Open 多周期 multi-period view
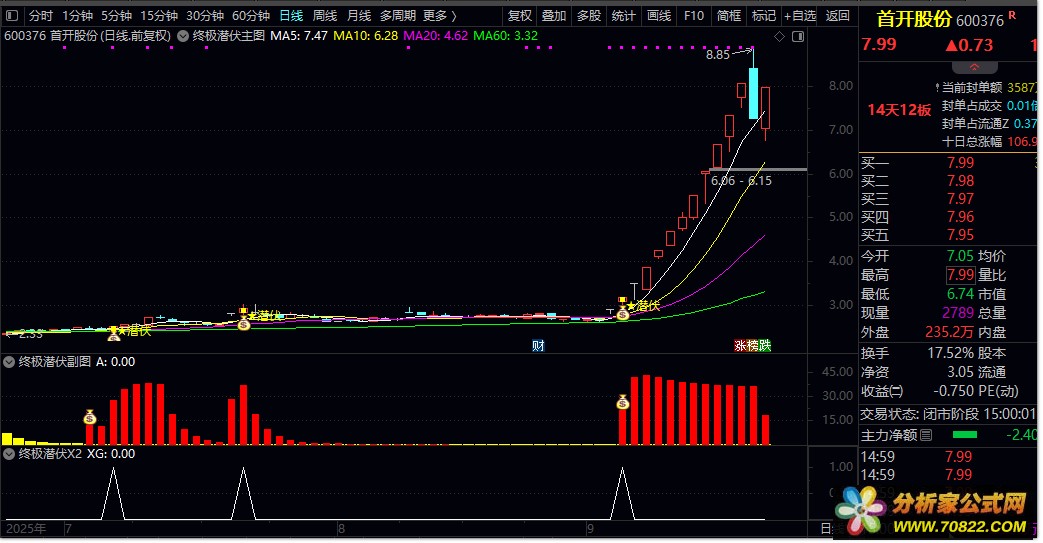This screenshot has width=1043, height=543. click(x=398, y=15)
